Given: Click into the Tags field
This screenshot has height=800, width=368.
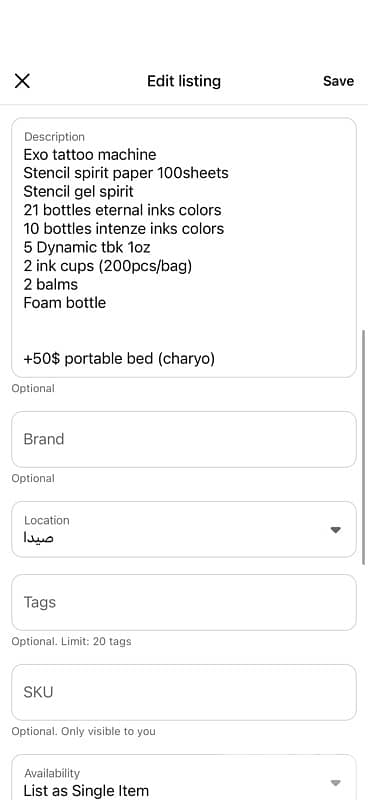Looking at the screenshot, I should 184,603.
